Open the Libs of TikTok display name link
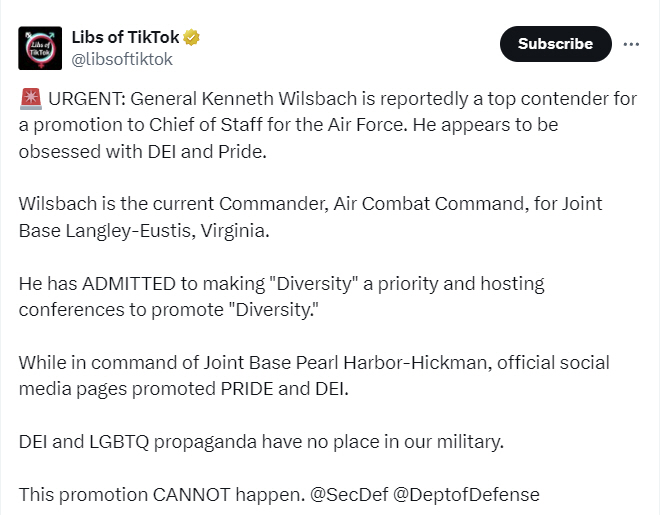 [x=125, y=38]
